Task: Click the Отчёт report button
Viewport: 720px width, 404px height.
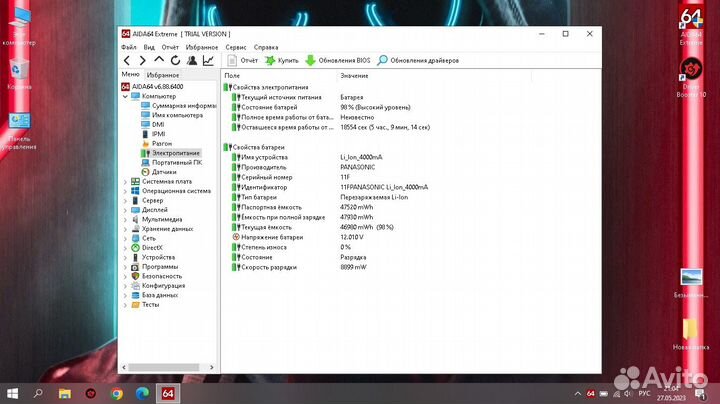Action: [x=242, y=61]
